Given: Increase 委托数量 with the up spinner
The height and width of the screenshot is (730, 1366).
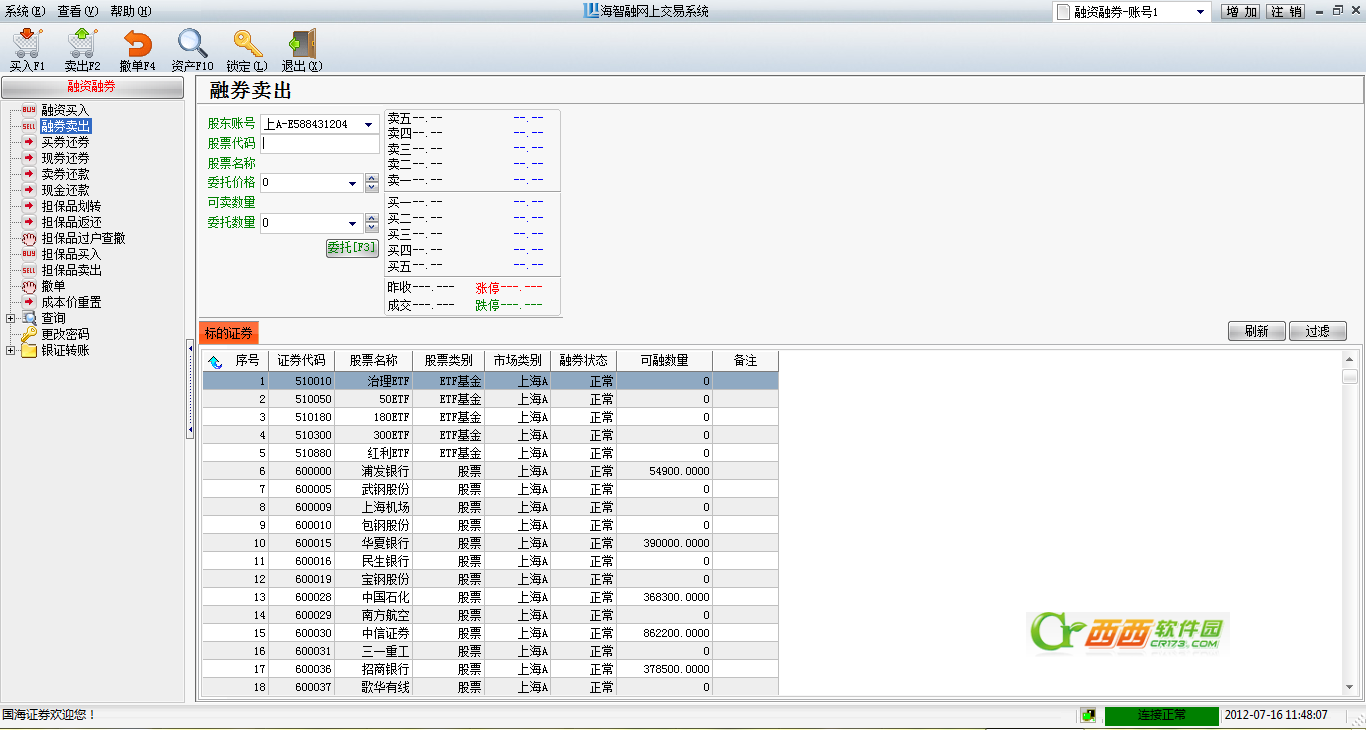Looking at the screenshot, I should click(372, 220).
